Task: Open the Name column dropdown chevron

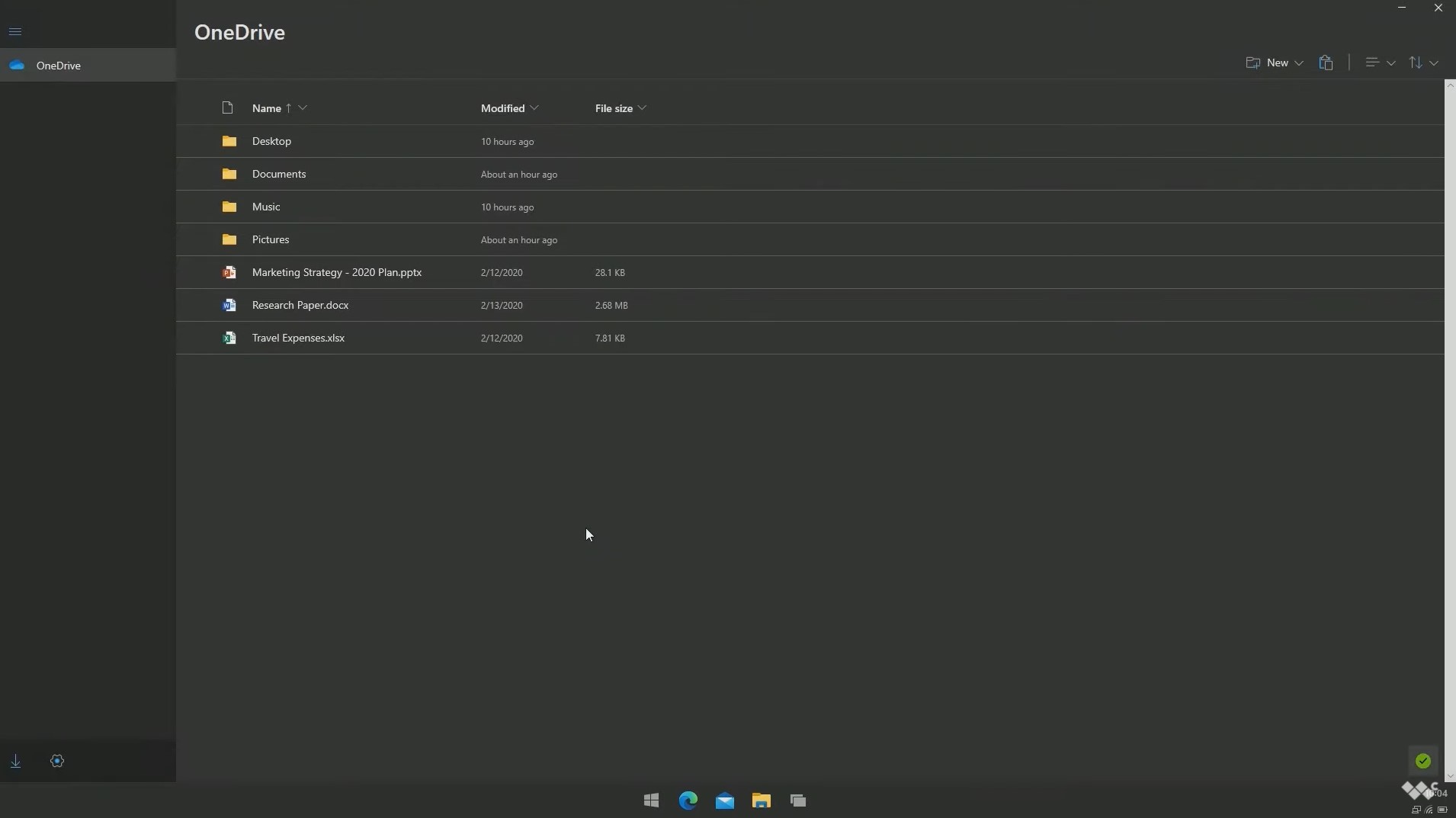Action: [x=303, y=107]
